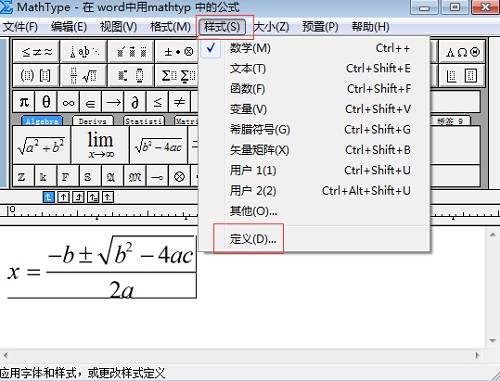The width and height of the screenshot is (500, 381).
Task: Open the fraction and radical templates palette
Action: 84,76
